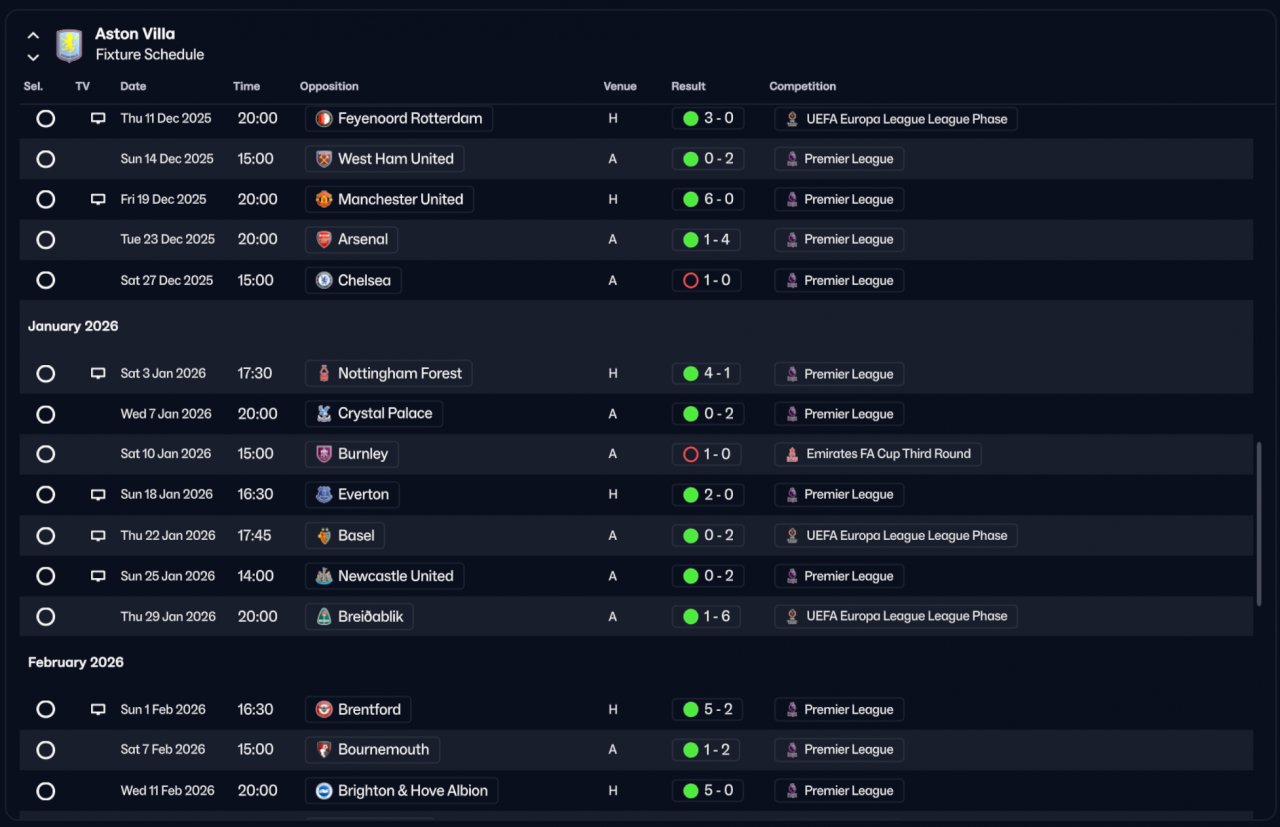1280x827 pixels.
Task: Click TV broadcast icon for Everton fixture
Action: pyautogui.click(x=98, y=494)
